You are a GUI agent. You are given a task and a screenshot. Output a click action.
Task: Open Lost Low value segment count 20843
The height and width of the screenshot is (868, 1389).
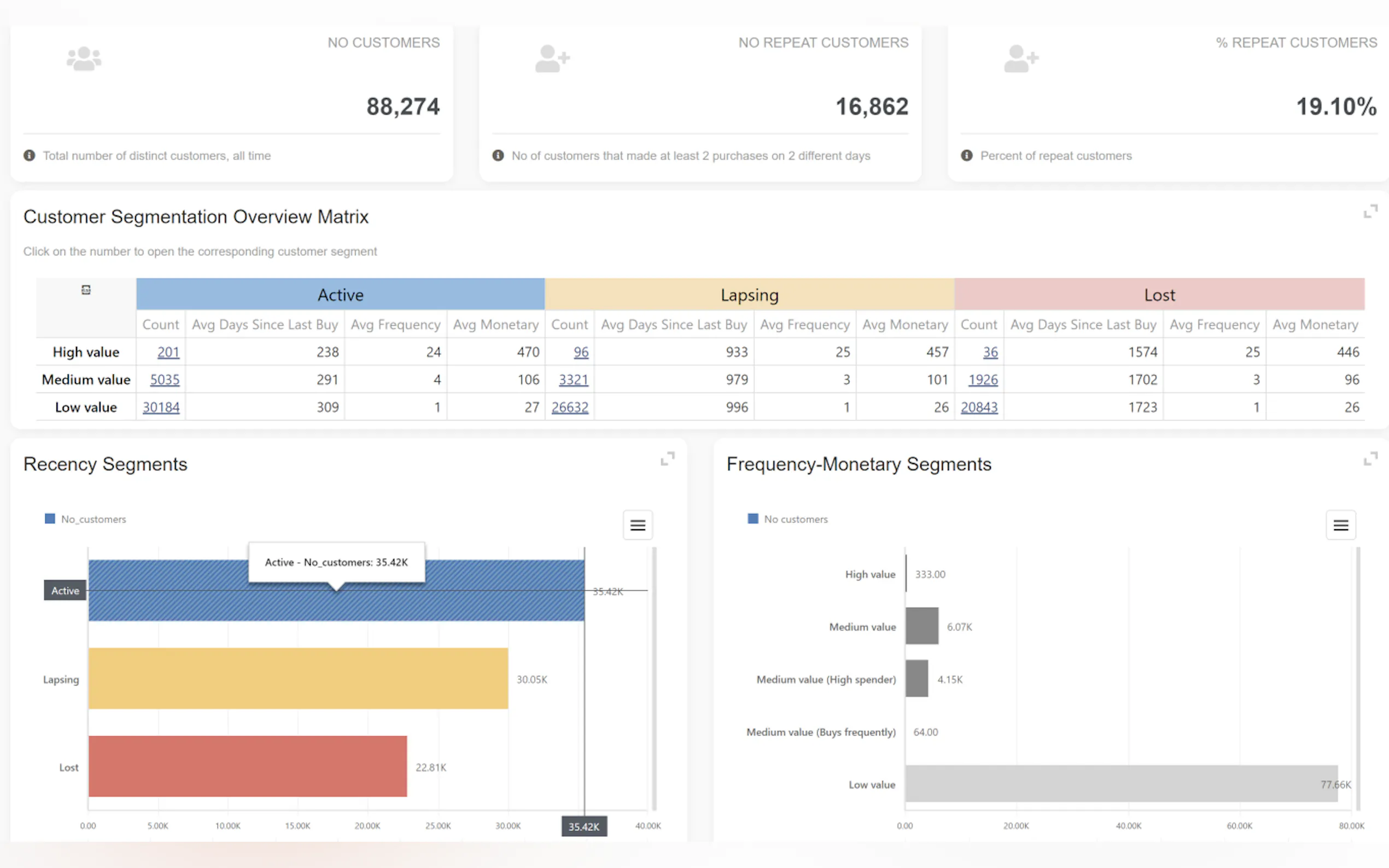(x=979, y=407)
